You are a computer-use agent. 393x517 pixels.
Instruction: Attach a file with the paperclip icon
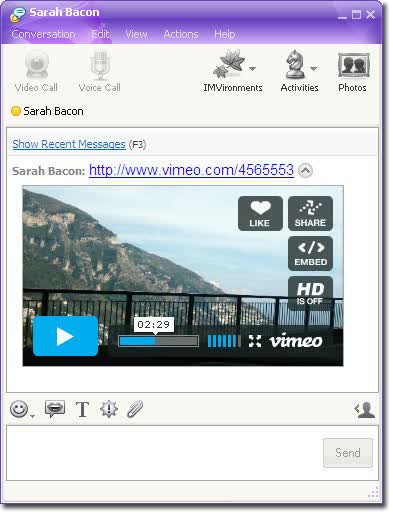tap(135, 409)
